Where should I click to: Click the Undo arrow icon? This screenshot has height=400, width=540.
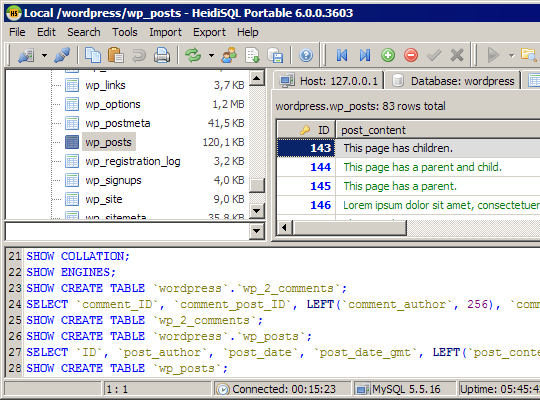coord(139,55)
